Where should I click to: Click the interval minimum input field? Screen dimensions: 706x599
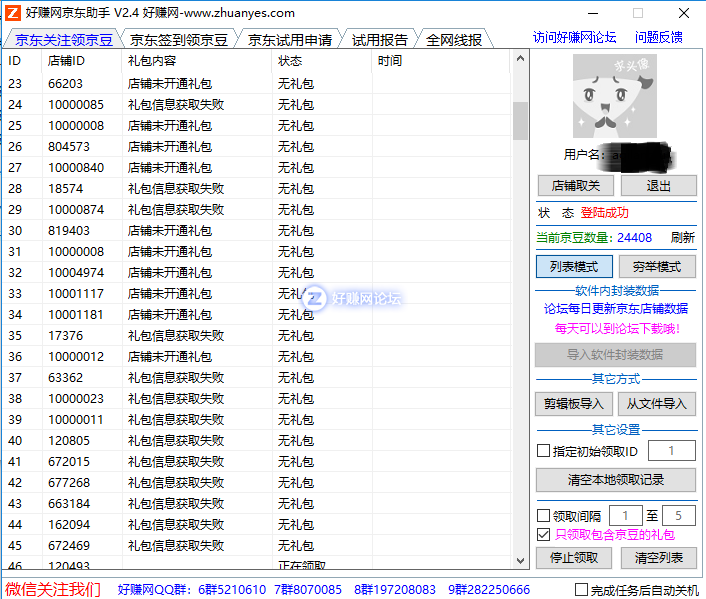(x=625, y=515)
